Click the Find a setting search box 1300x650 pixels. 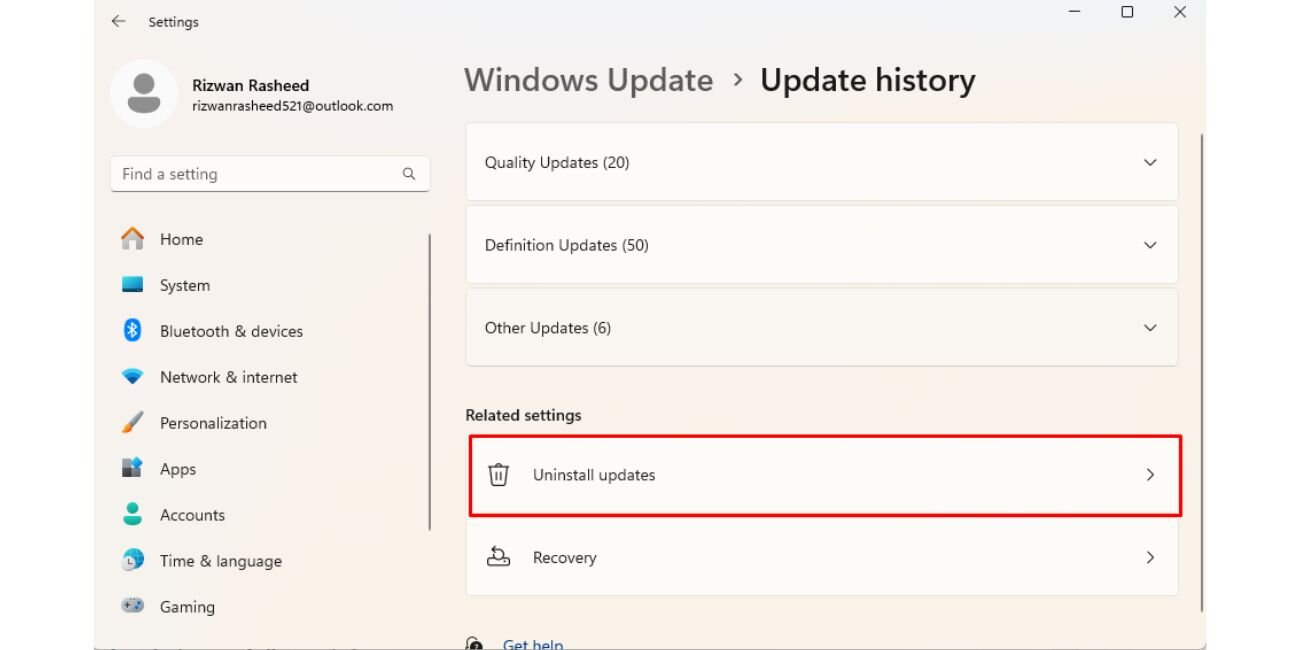coord(270,174)
